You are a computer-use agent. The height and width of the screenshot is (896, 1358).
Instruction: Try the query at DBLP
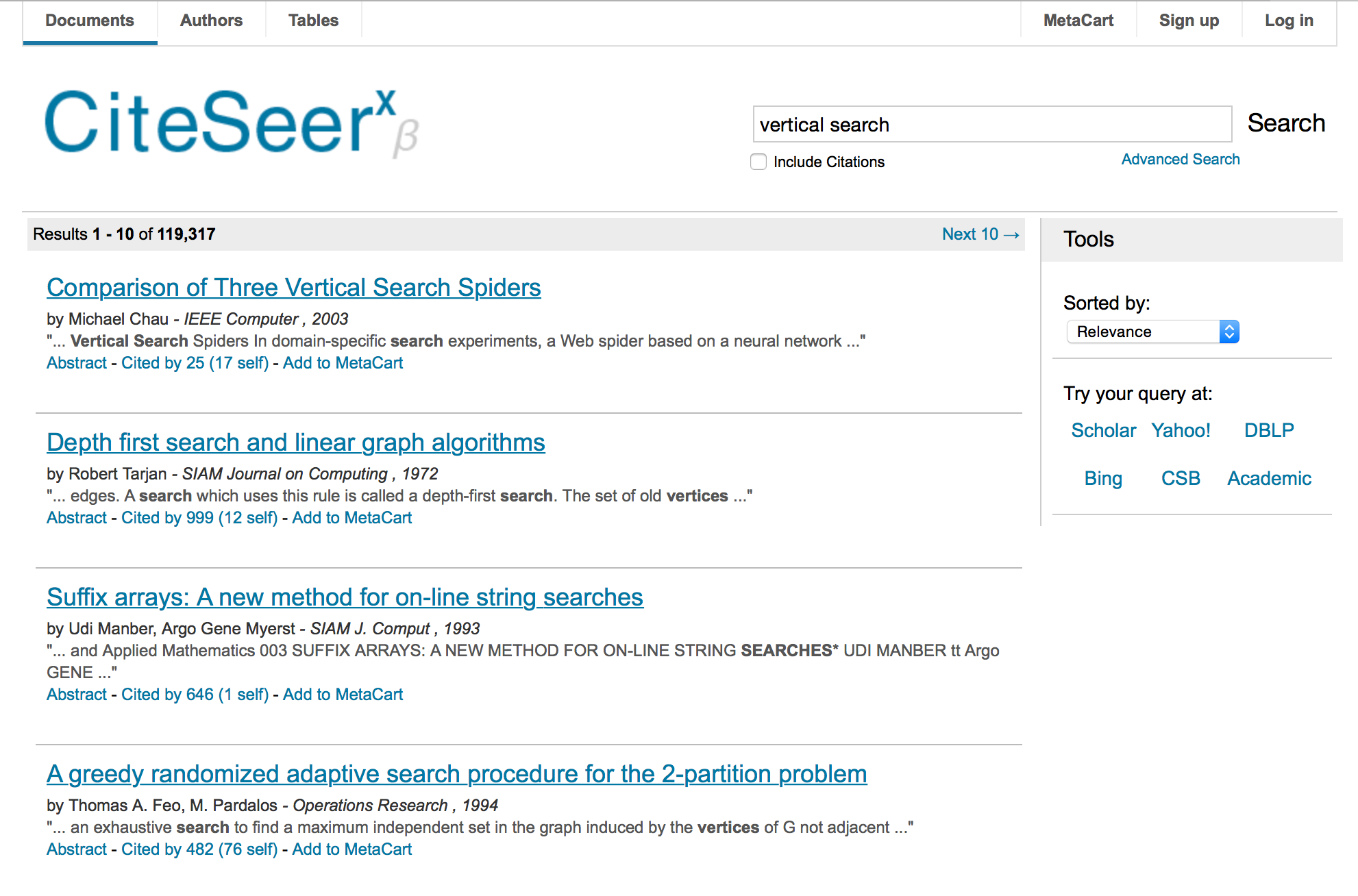point(1269,430)
